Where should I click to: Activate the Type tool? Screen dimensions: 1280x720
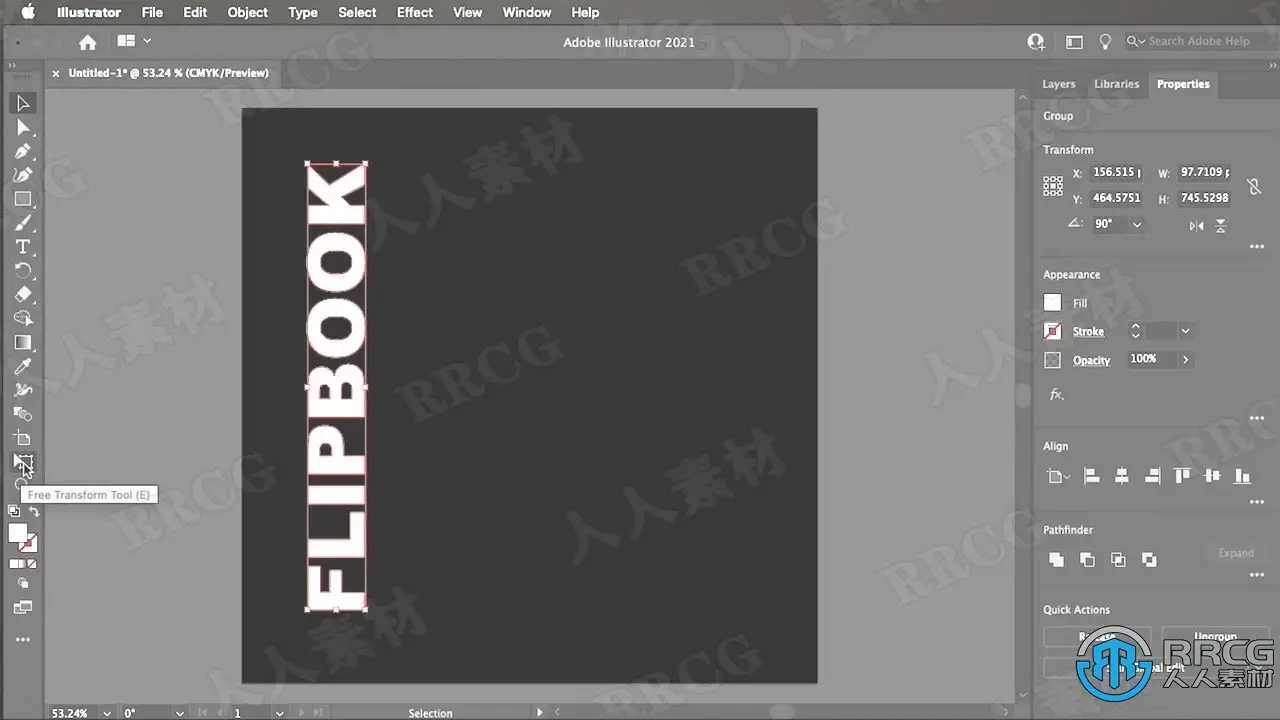[x=23, y=247]
